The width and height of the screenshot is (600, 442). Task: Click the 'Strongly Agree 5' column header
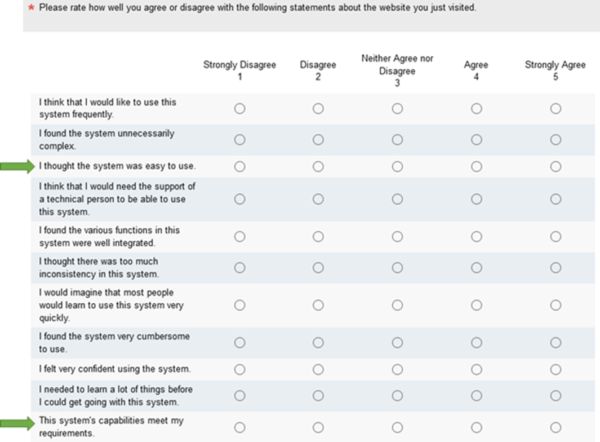(555, 70)
